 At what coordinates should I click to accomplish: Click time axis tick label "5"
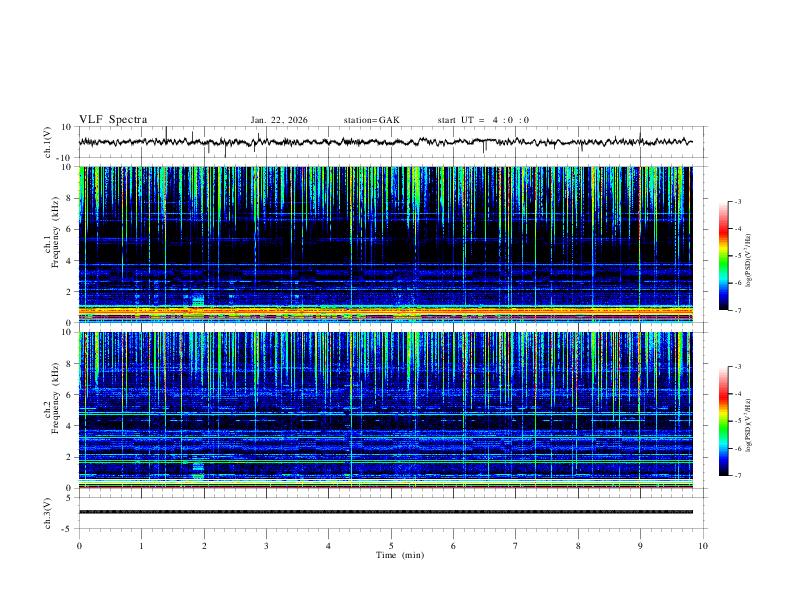391,546
